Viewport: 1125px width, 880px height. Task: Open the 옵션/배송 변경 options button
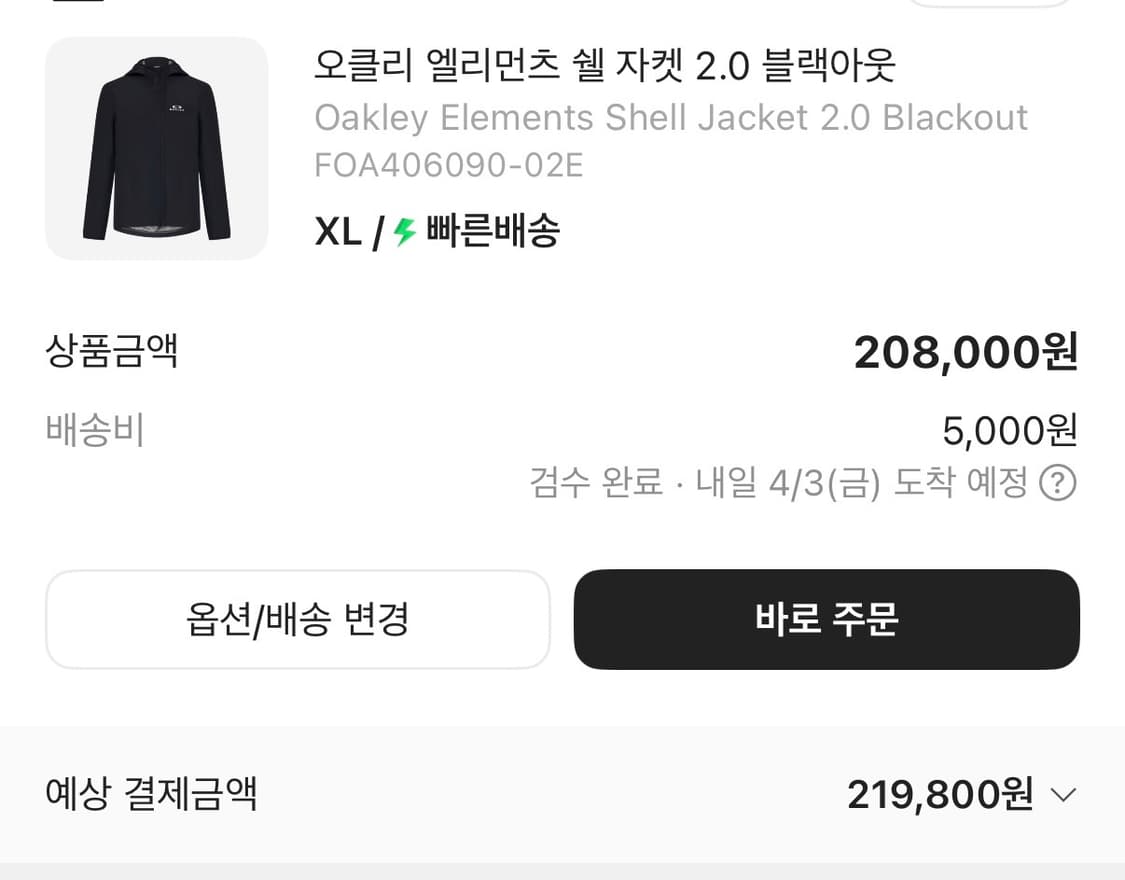(x=296, y=620)
